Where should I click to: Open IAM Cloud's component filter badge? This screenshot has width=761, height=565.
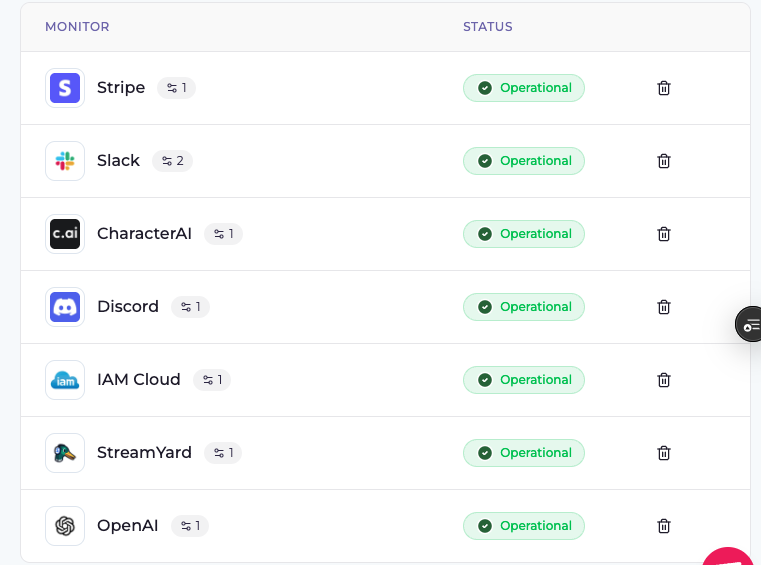(212, 380)
